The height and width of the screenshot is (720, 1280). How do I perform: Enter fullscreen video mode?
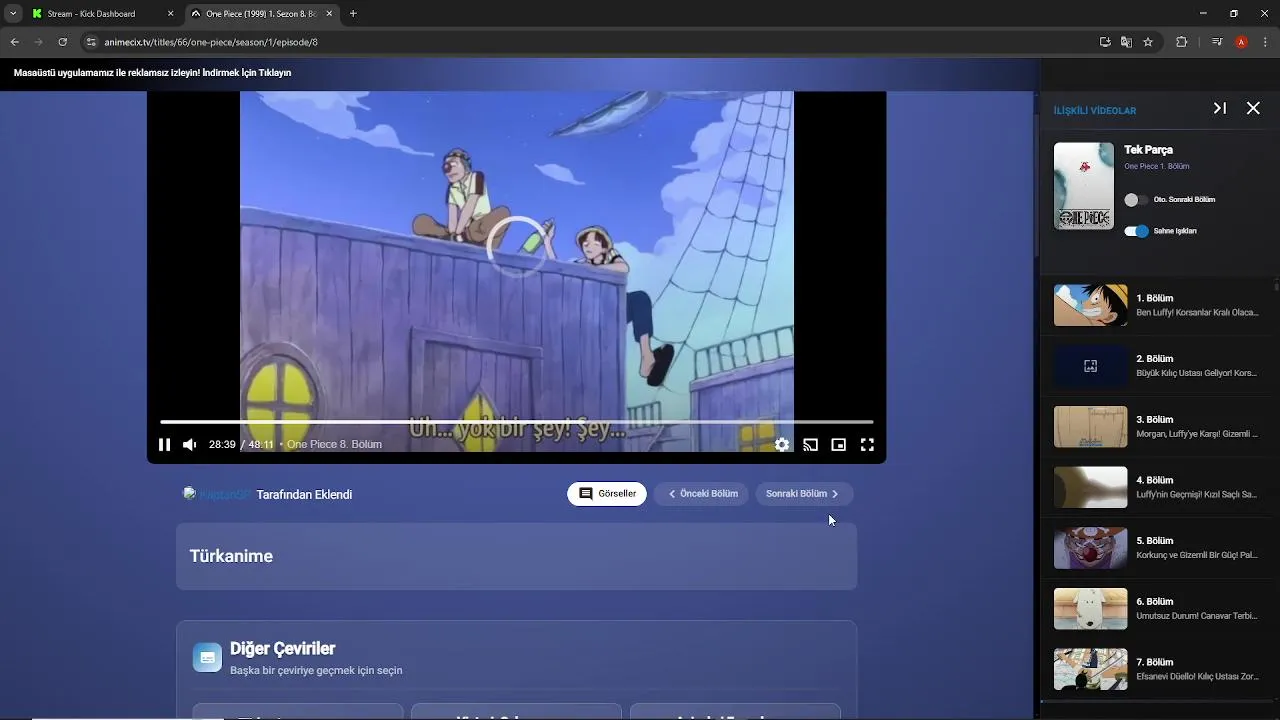point(867,445)
